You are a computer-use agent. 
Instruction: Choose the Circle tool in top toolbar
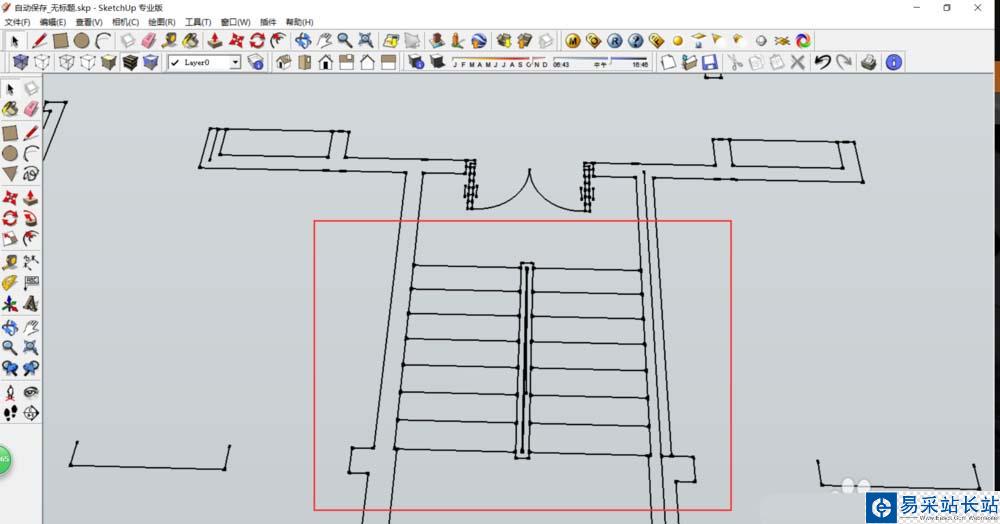pos(82,41)
